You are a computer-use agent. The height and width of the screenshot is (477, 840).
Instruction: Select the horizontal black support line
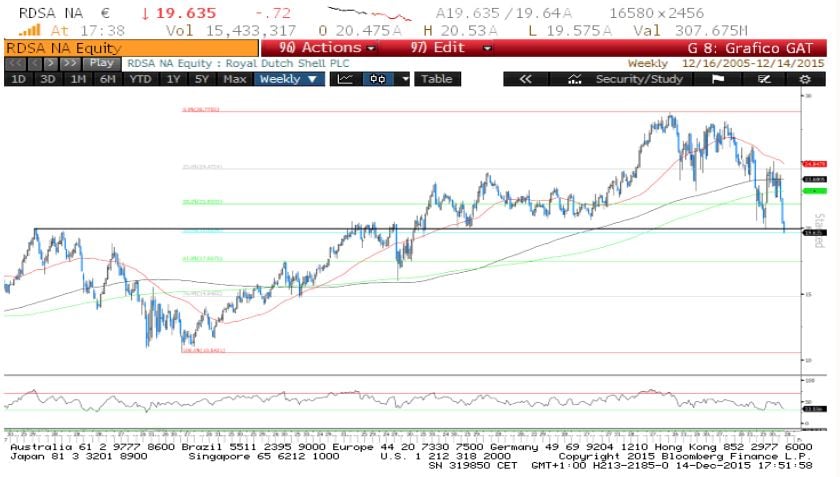pos(418,229)
